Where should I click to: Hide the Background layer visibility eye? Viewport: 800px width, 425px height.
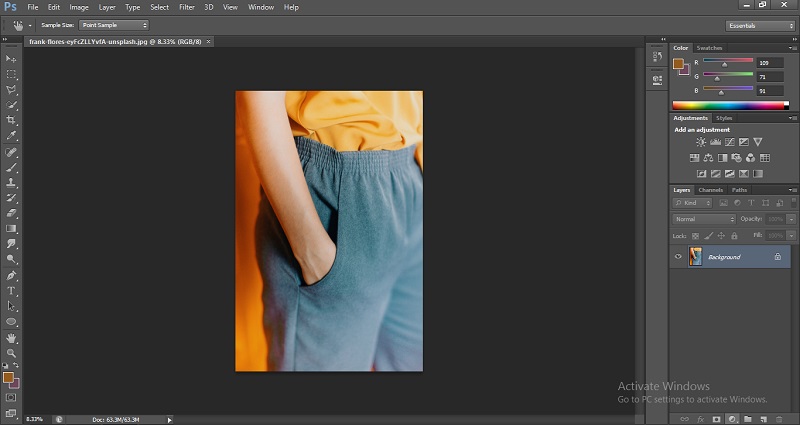pos(678,257)
